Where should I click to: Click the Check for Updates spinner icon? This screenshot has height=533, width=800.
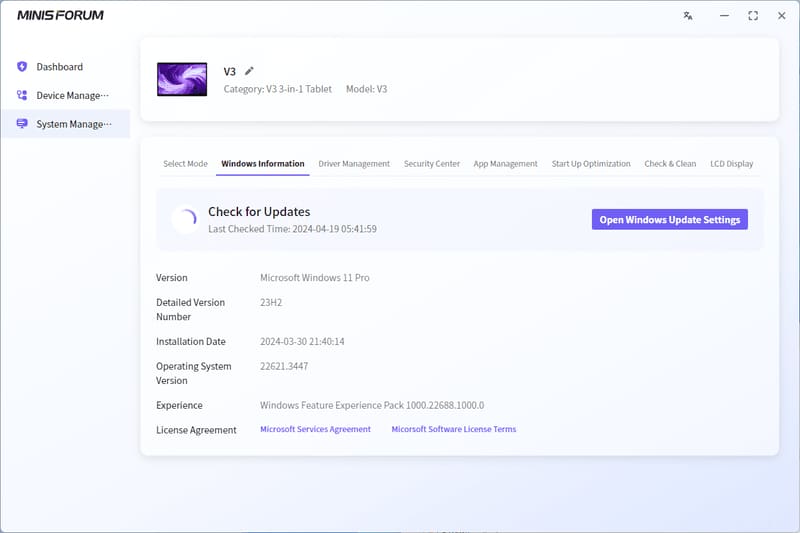[186, 219]
